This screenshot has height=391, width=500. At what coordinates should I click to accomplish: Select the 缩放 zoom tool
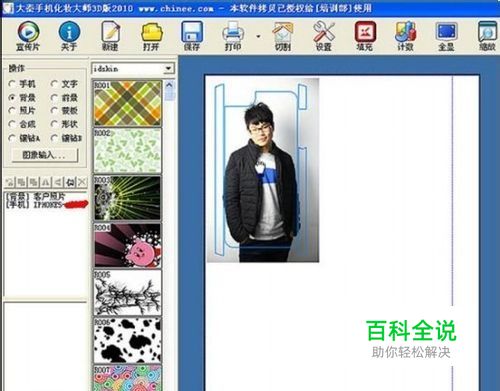(487, 36)
